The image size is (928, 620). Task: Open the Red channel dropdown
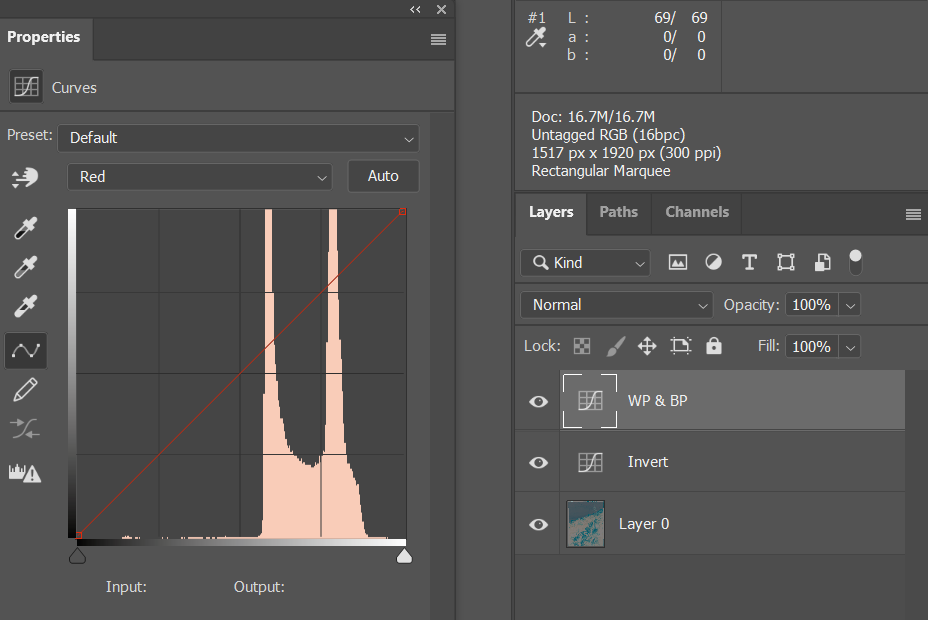199,177
